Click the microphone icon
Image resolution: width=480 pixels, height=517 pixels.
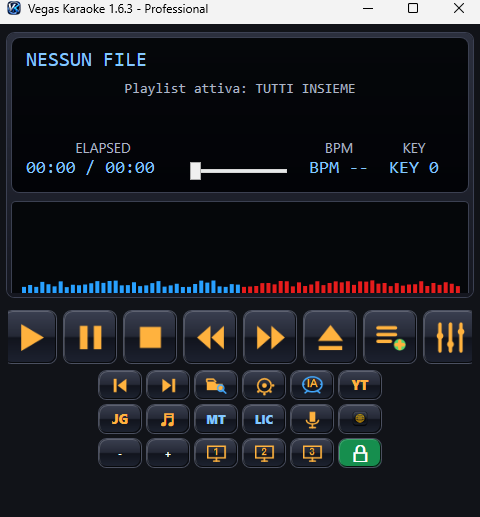point(312,419)
